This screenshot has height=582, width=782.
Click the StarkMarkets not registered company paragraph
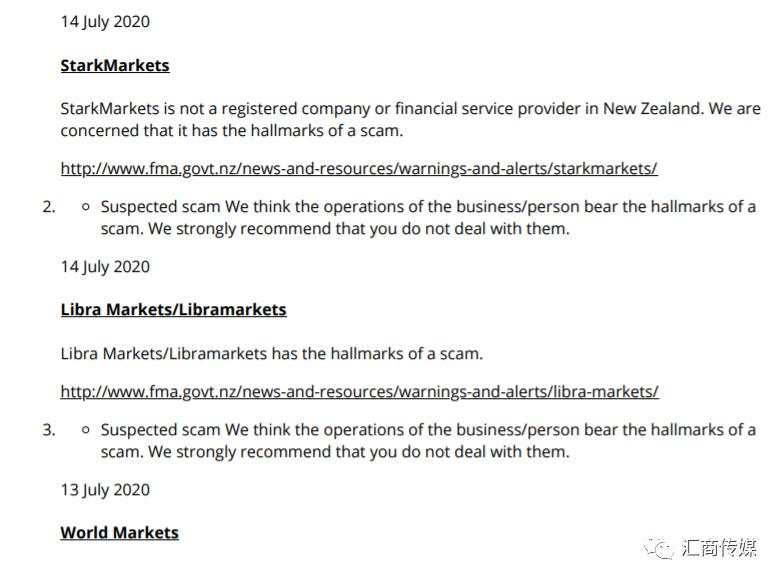pyautogui.click(x=410, y=119)
